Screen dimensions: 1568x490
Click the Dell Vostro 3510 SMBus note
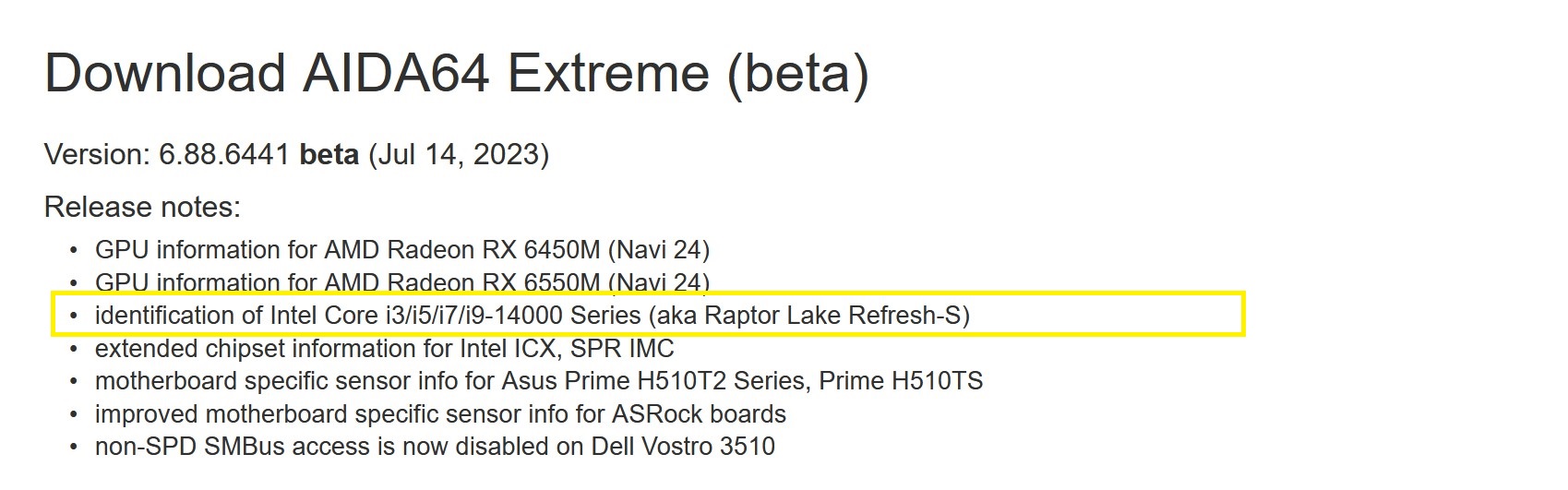click(x=435, y=447)
